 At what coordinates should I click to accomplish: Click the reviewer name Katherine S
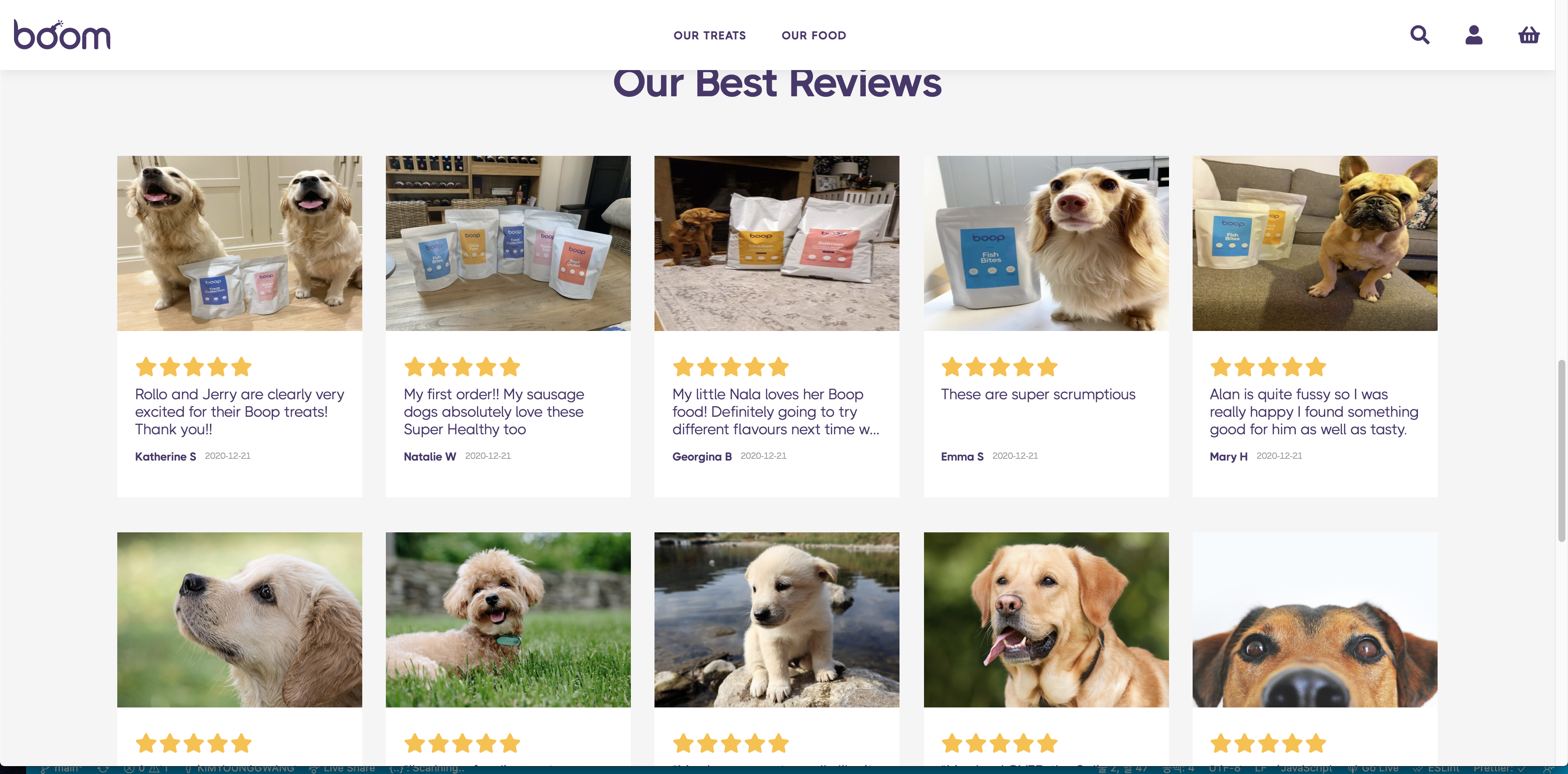click(165, 456)
